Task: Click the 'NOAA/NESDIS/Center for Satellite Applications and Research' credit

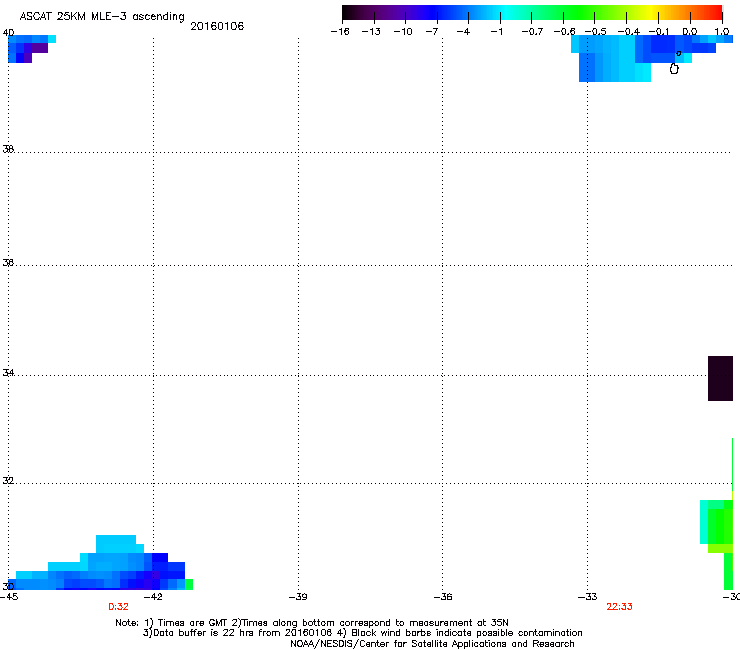Action: pyautogui.click(x=432, y=644)
